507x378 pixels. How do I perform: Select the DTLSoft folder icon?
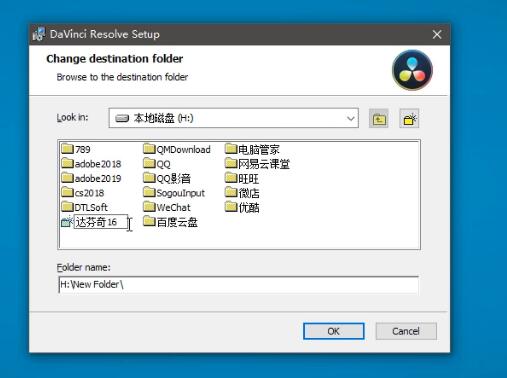(68, 207)
